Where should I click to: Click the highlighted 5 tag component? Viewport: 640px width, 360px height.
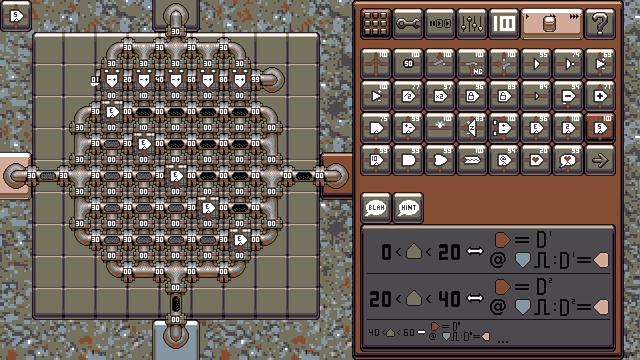pyautogui.click(x=600, y=127)
